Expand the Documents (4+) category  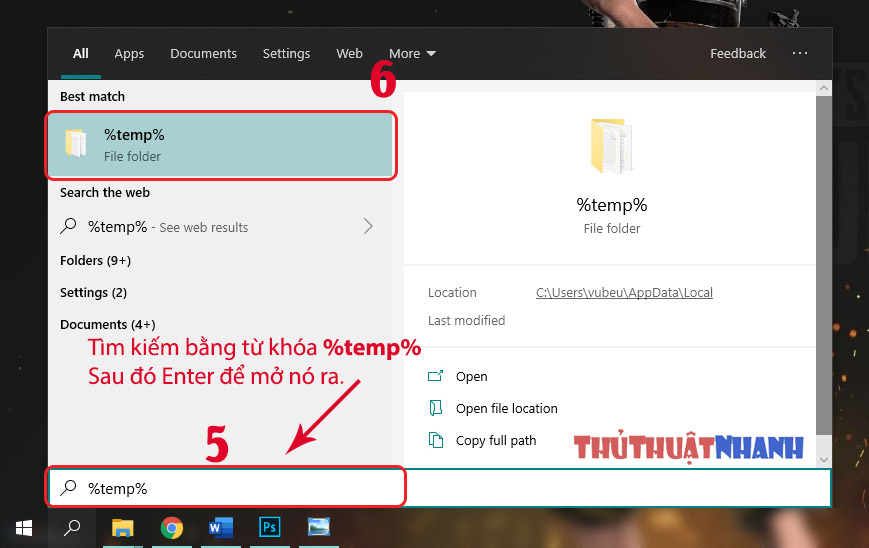click(x=108, y=325)
